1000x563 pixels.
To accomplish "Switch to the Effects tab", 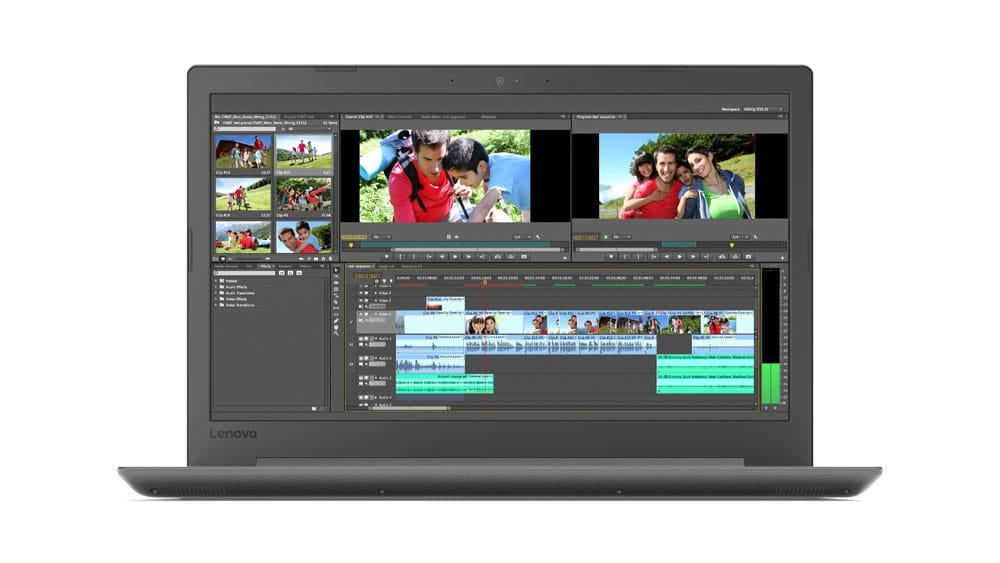I will click(x=265, y=266).
